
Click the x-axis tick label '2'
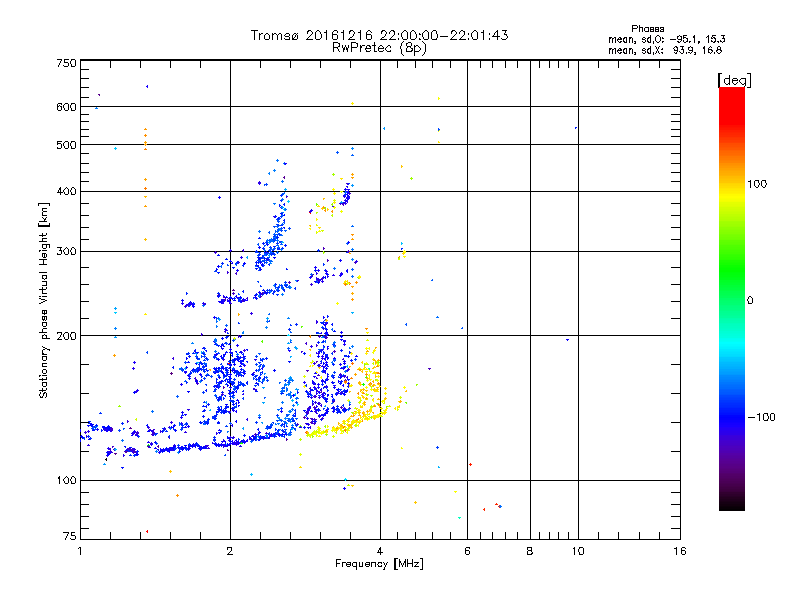[230, 551]
